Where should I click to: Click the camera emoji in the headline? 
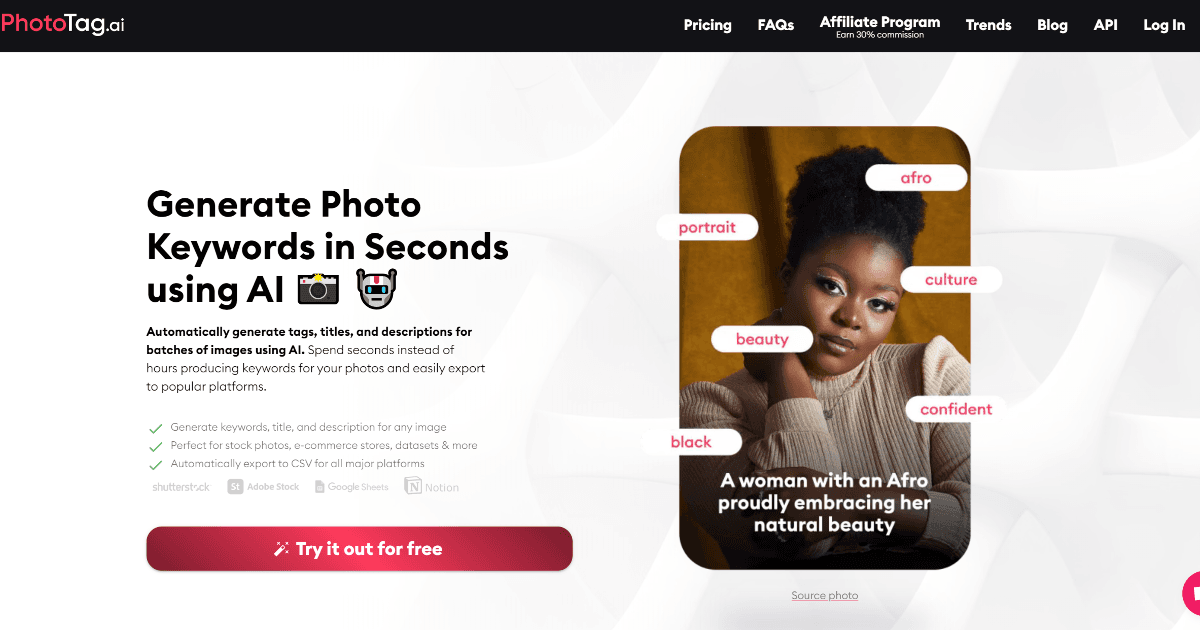tap(319, 290)
